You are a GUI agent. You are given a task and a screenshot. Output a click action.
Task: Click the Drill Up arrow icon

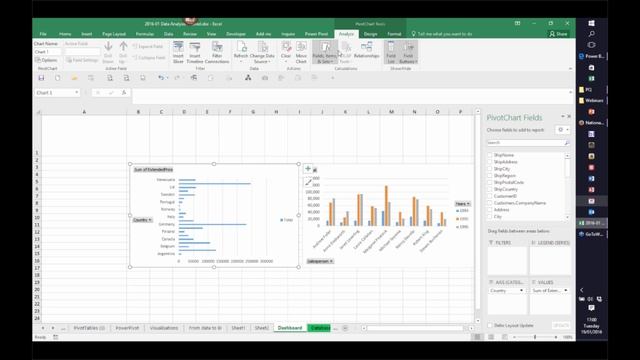123,47
